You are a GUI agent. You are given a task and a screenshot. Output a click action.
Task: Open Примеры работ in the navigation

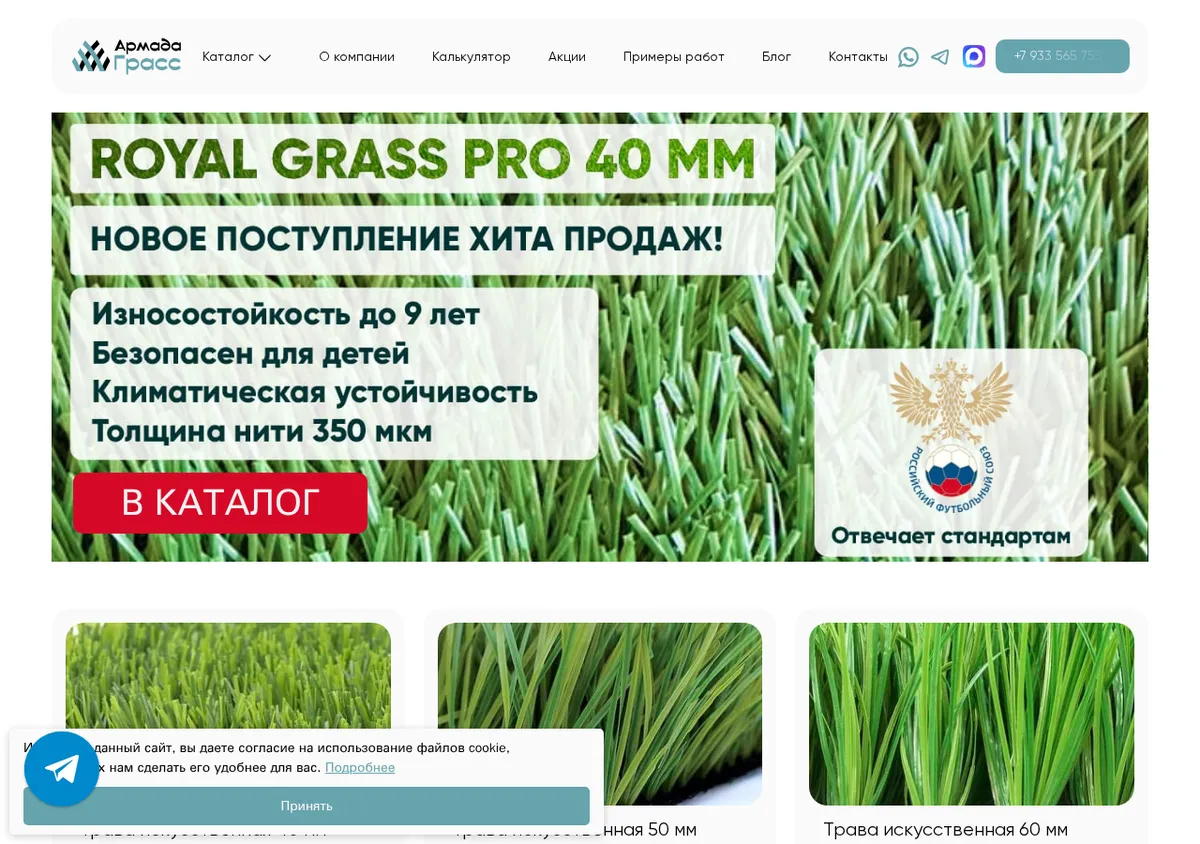674,57
